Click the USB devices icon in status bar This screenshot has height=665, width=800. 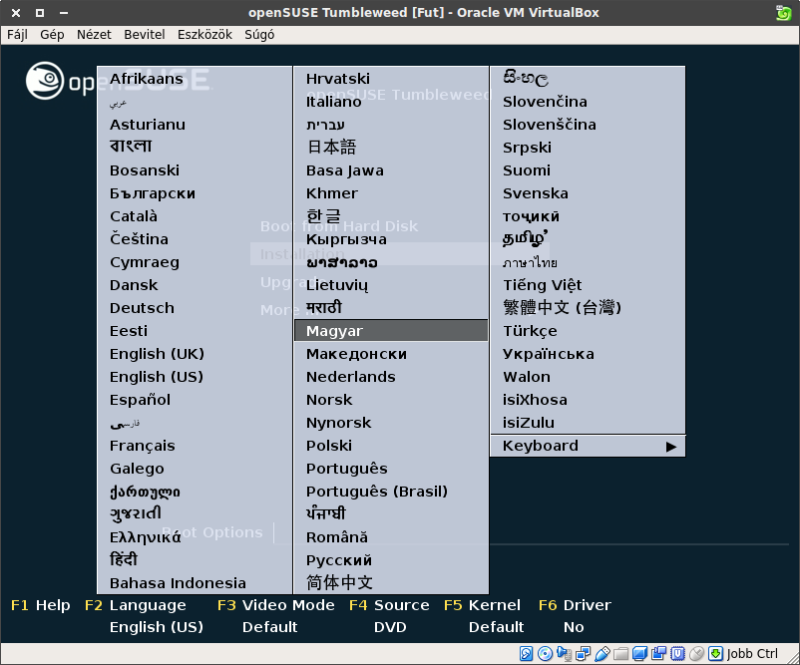pos(602,653)
